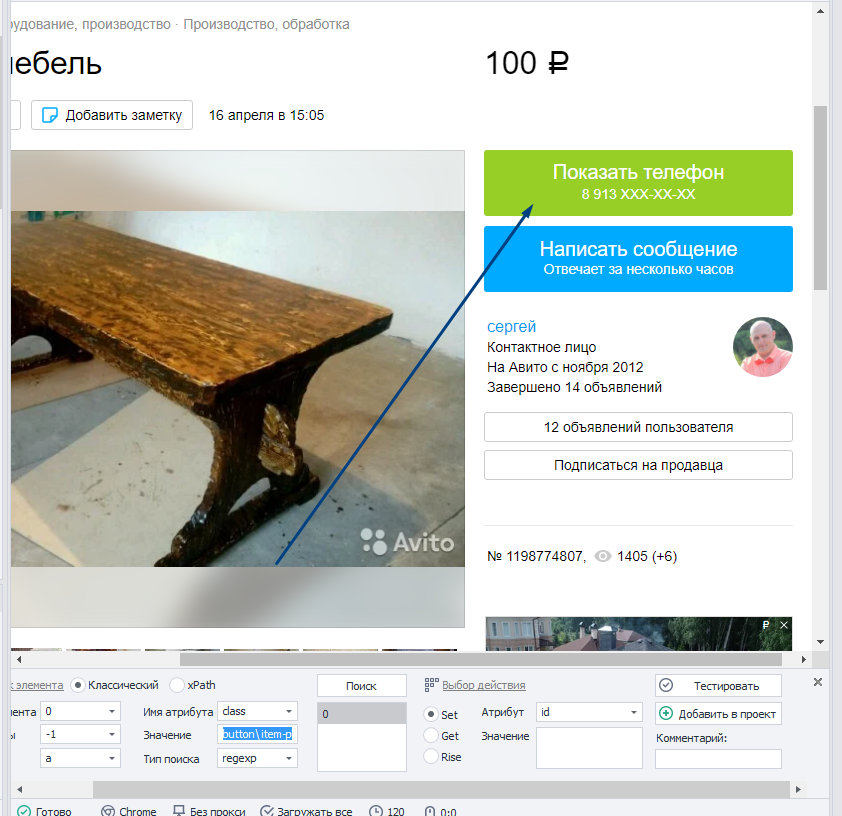Image resolution: width=842 pixels, height=816 pixels.
Task: Click the plus icon on Добавить в проект
Action: tap(667, 713)
